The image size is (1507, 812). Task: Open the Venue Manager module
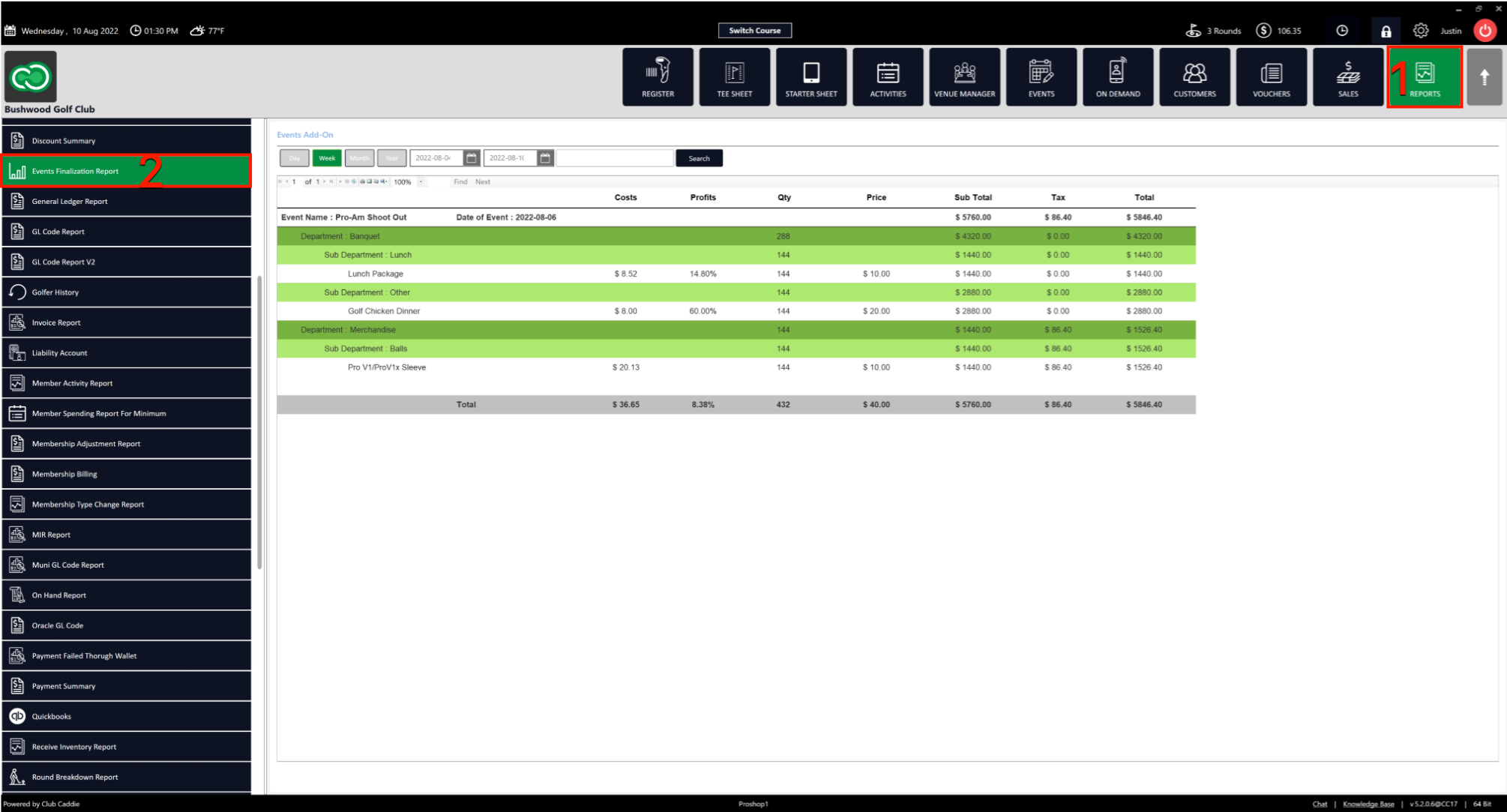(964, 77)
